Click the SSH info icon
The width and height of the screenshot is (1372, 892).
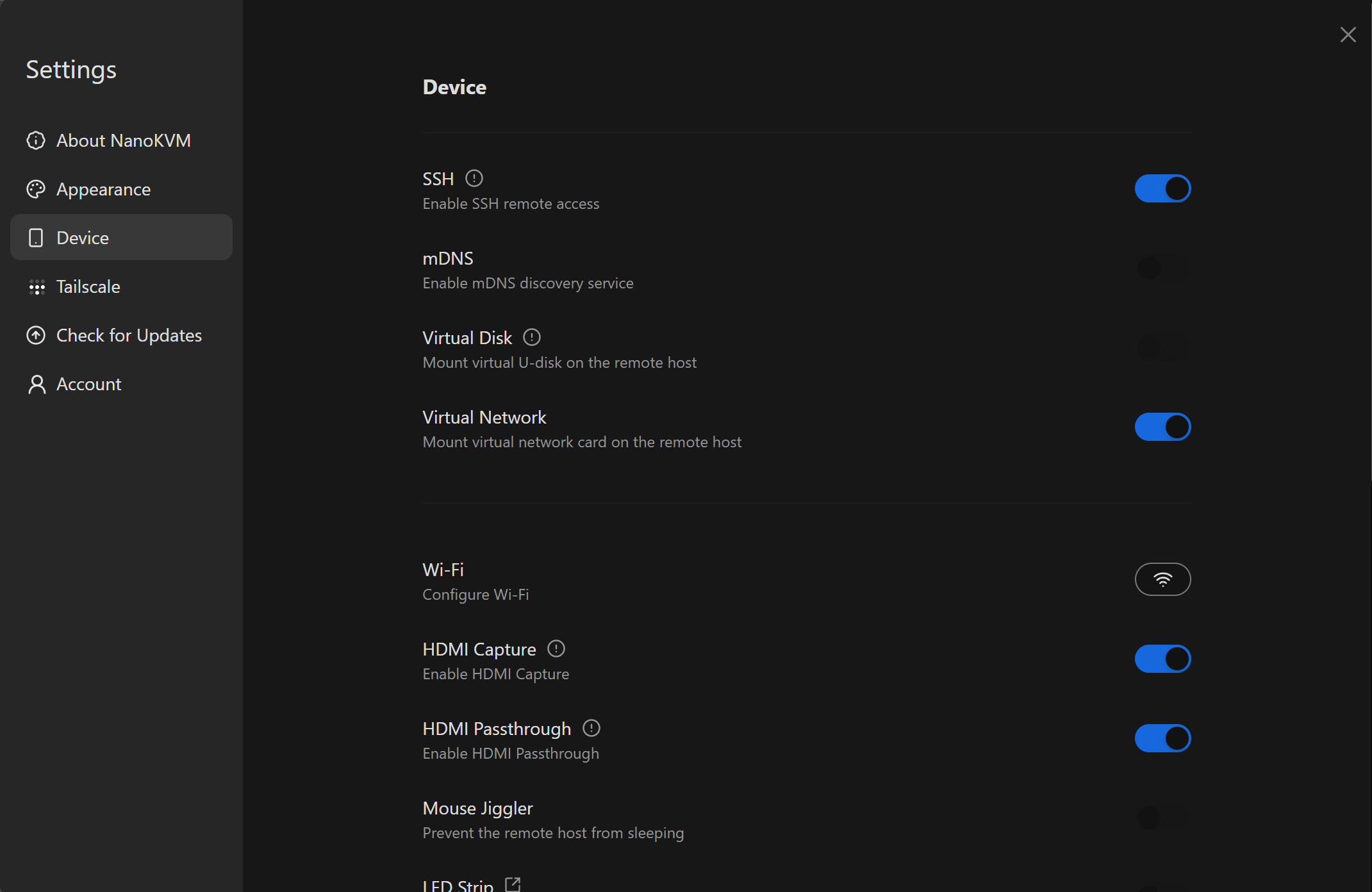click(474, 178)
